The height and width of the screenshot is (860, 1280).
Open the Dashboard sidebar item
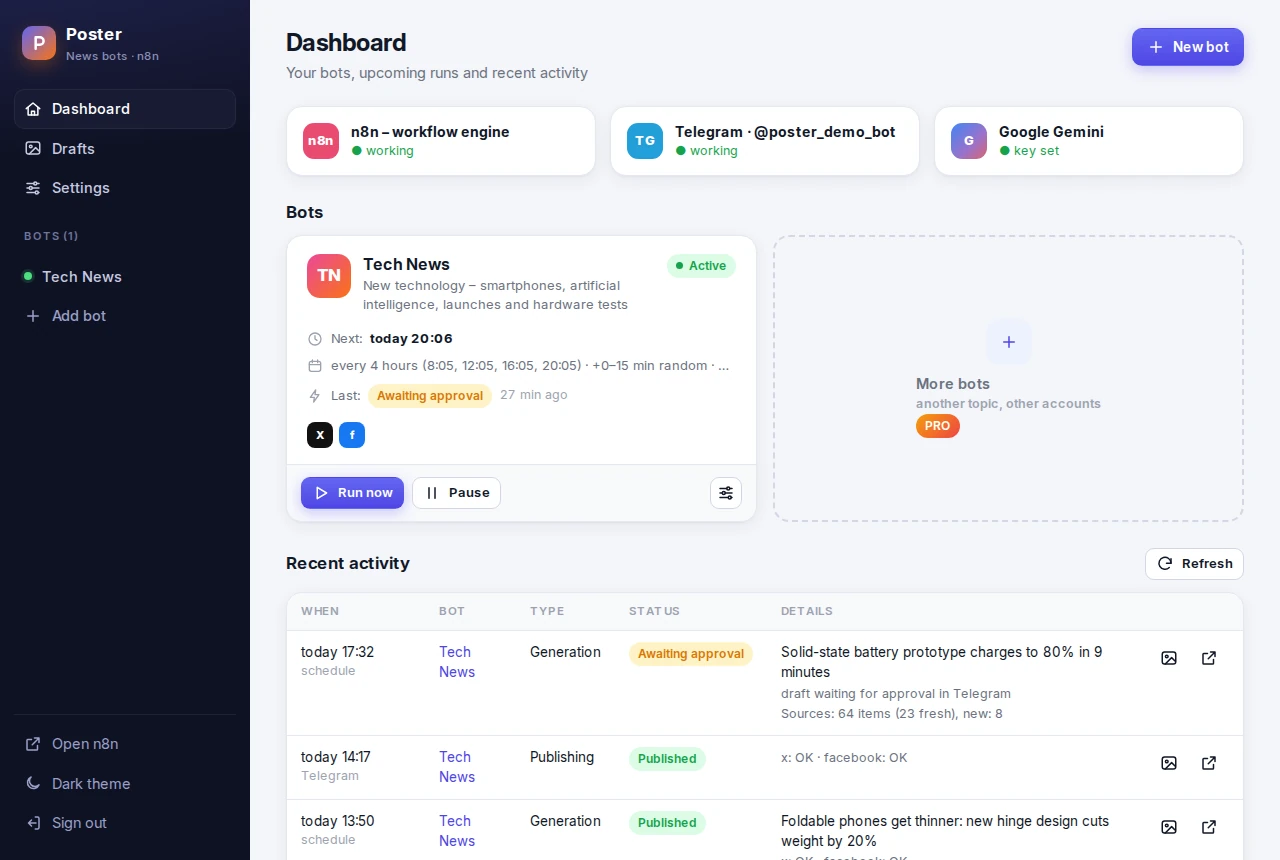point(125,109)
